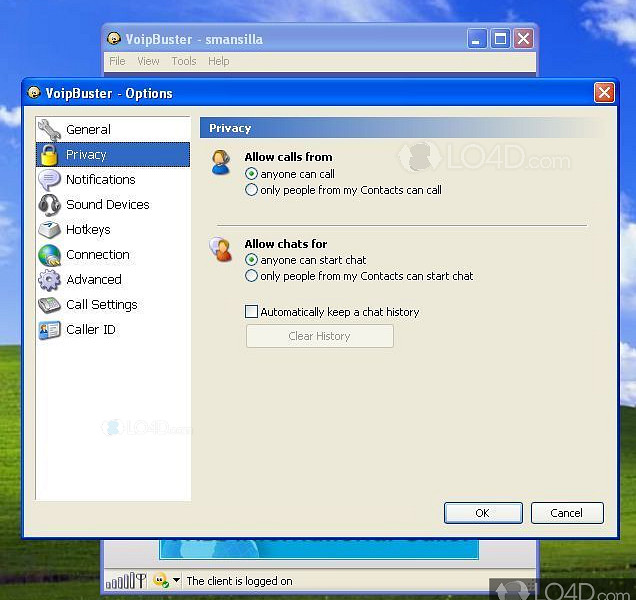Click the Sound Devices headset icon
This screenshot has height=600, width=636.
pyautogui.click(x=49, y=204)
